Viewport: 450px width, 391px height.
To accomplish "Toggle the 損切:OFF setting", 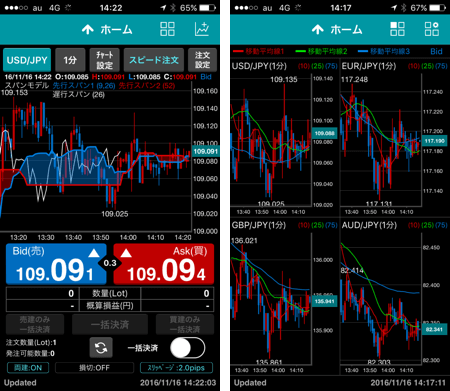I will point(94,368).
